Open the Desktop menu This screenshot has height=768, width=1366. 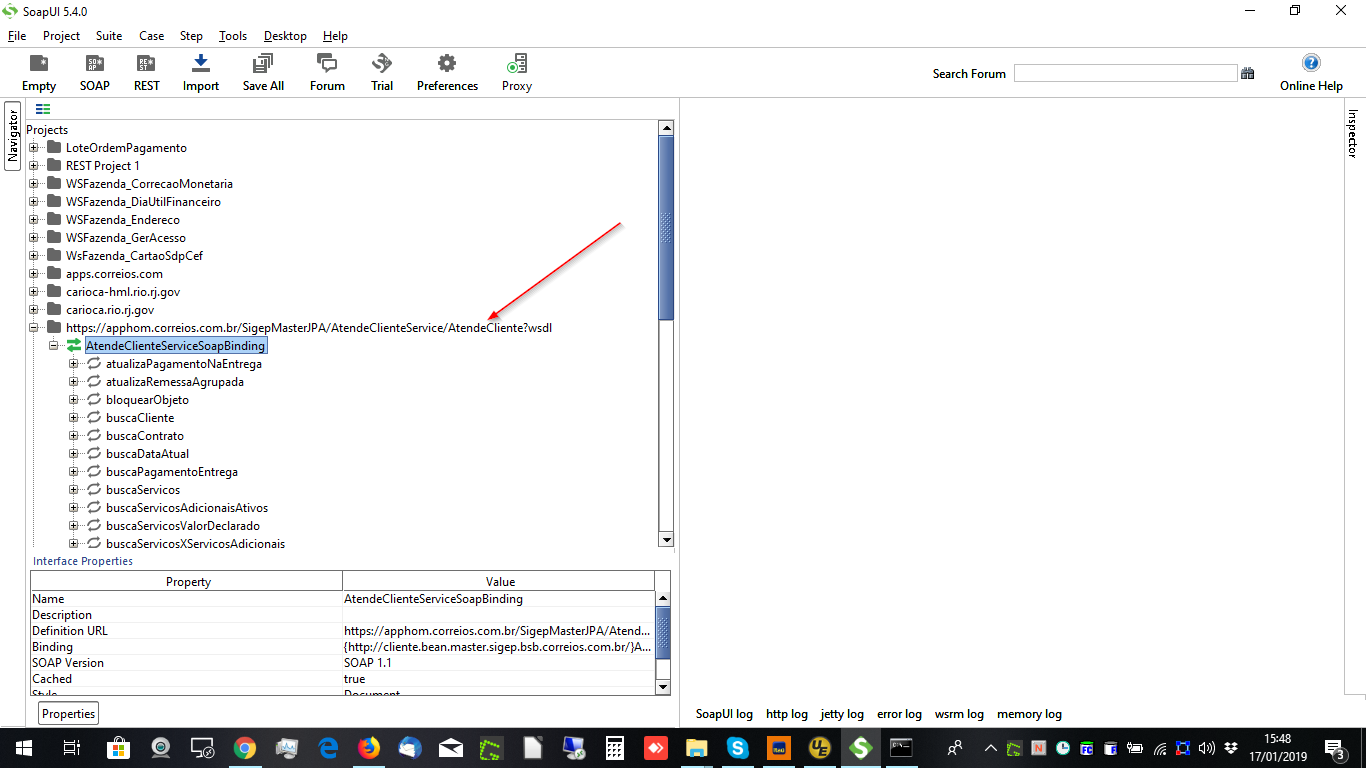click(285, 36)
